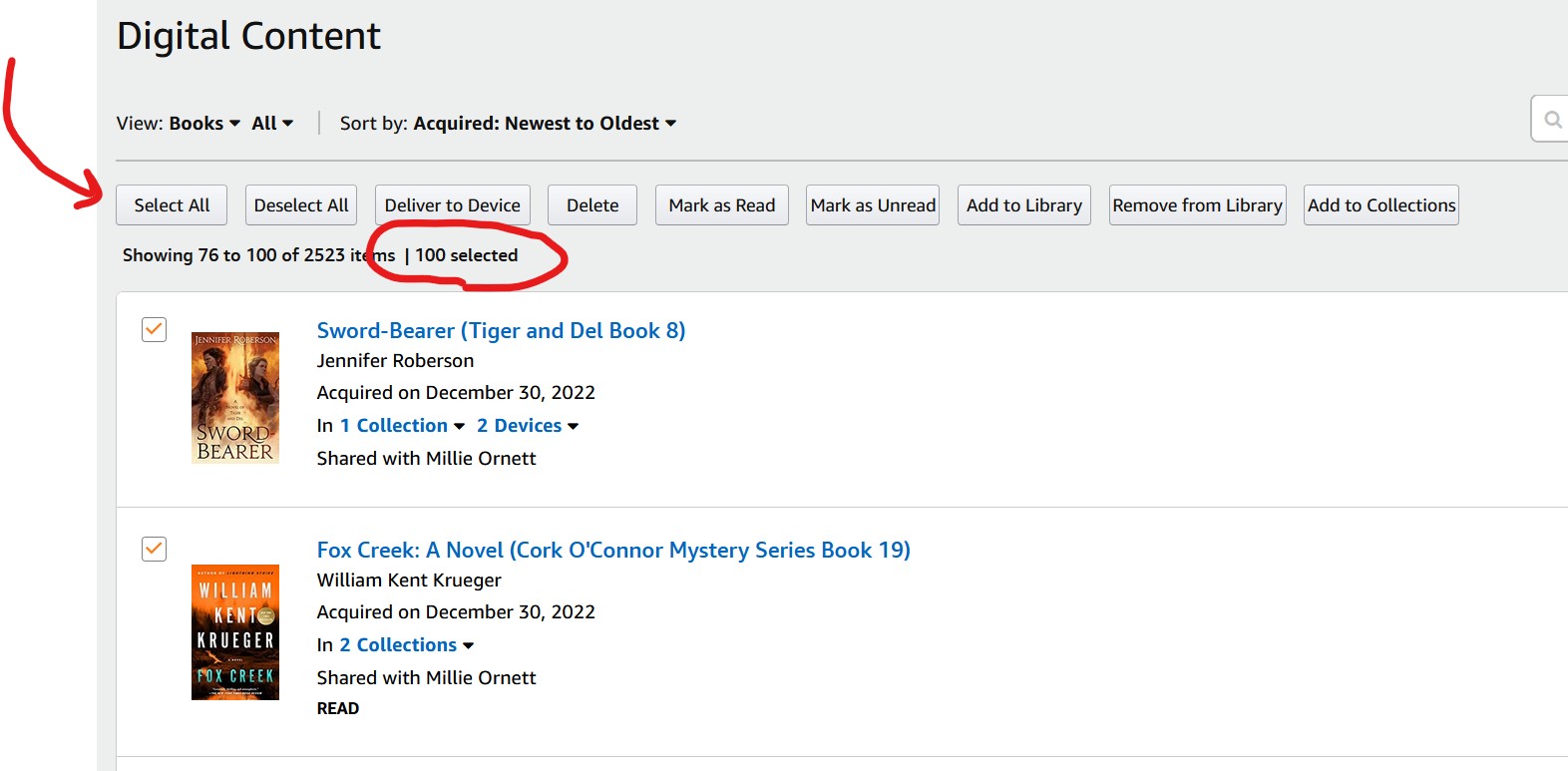Change the Sort by Acquired dropdown
Image resolution: width=1568 pixels, height=771 pixels.
point(545,123)
